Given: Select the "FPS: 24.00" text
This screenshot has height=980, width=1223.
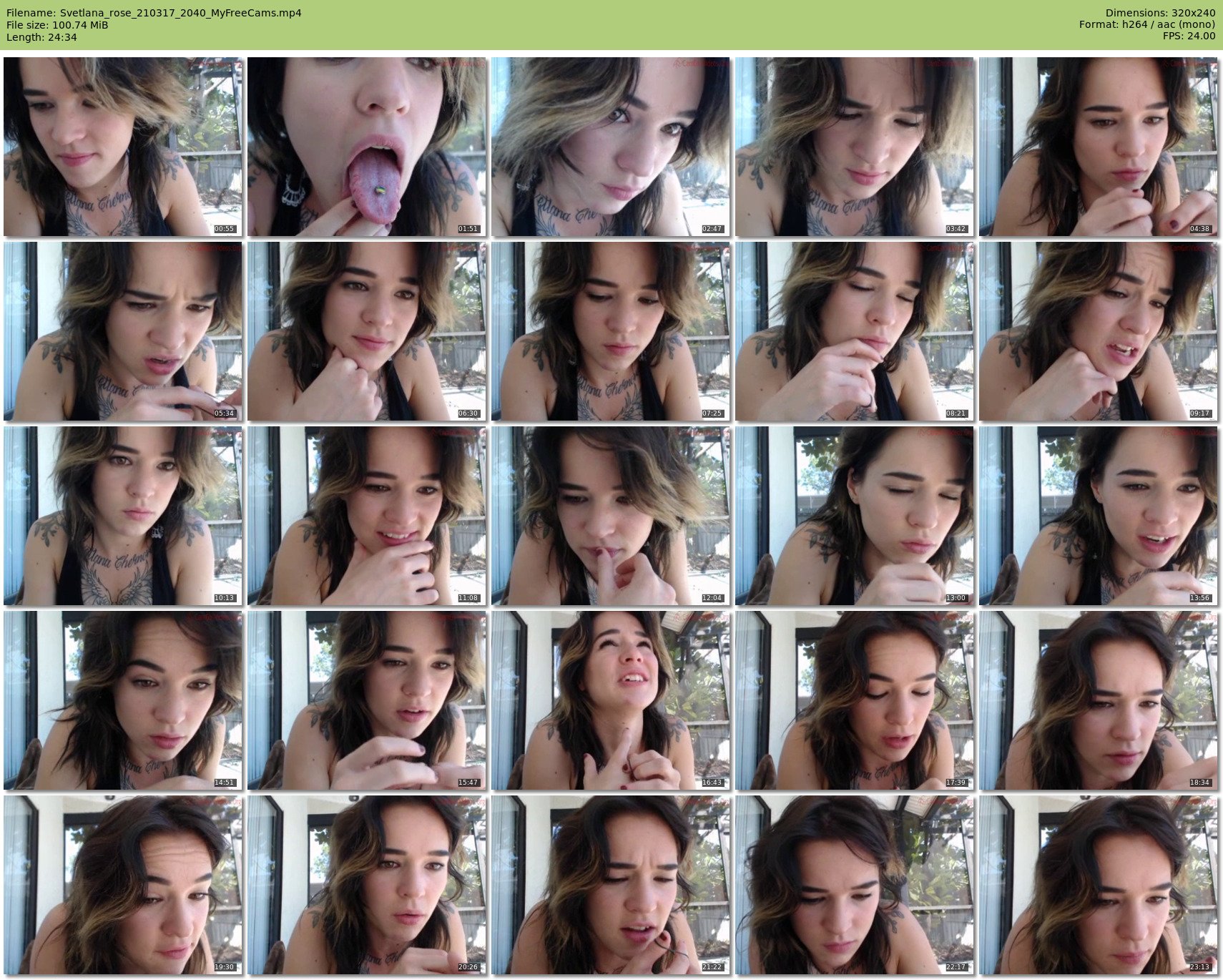Looking at the screenshot, I should (x=1189, y=36).
